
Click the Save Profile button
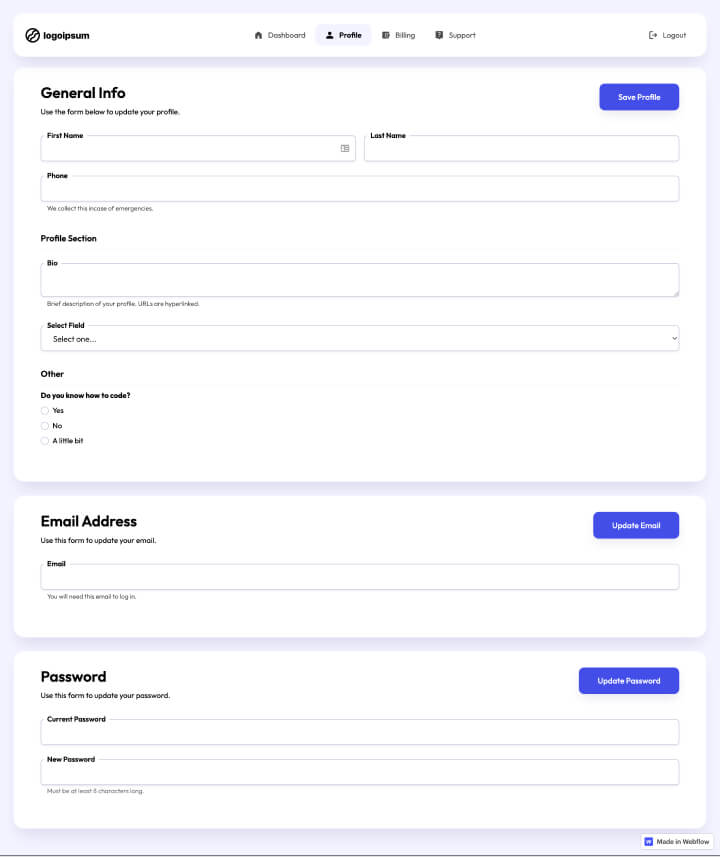(639, 96)
